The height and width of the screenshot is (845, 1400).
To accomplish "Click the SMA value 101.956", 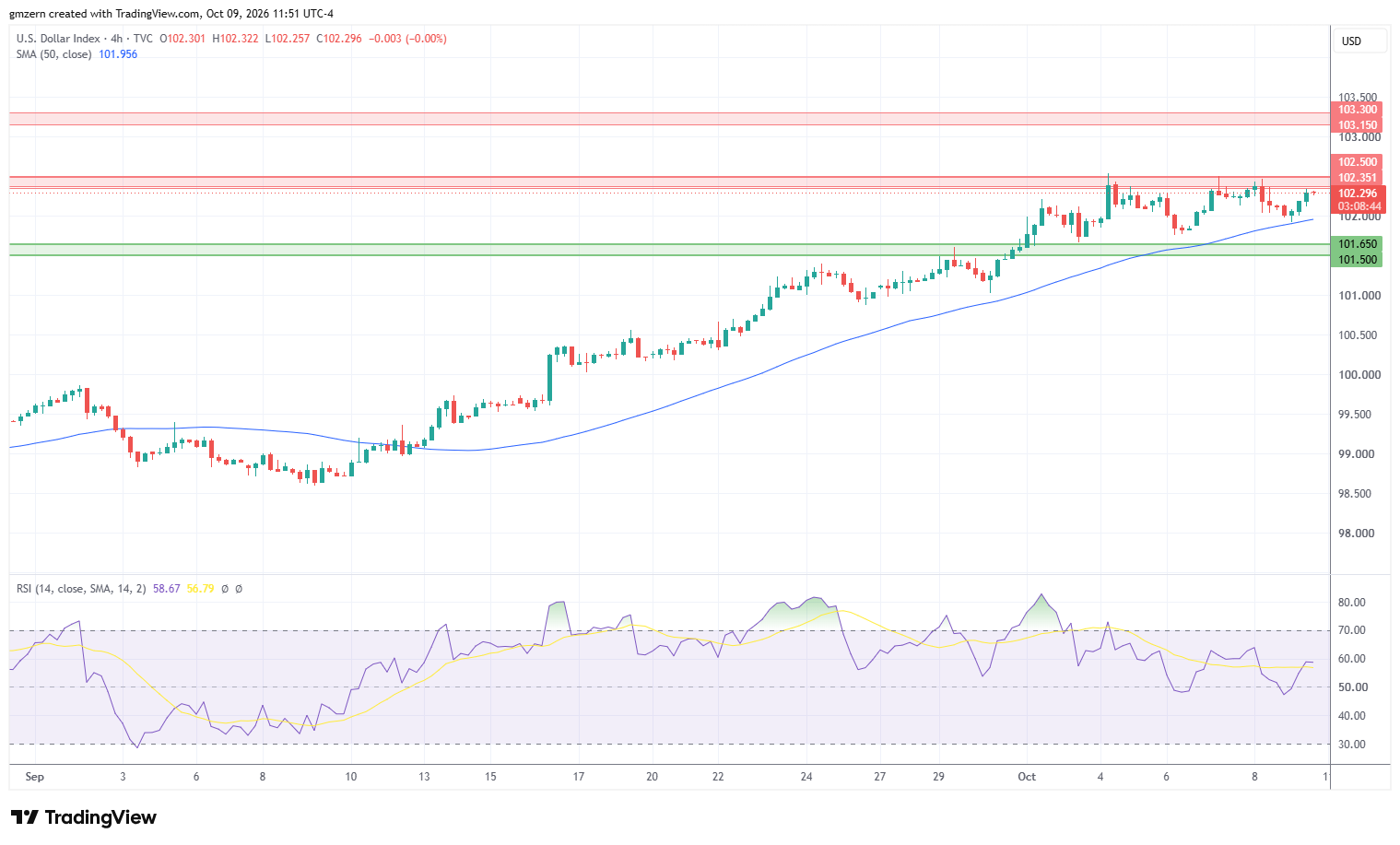I will 118,54.
